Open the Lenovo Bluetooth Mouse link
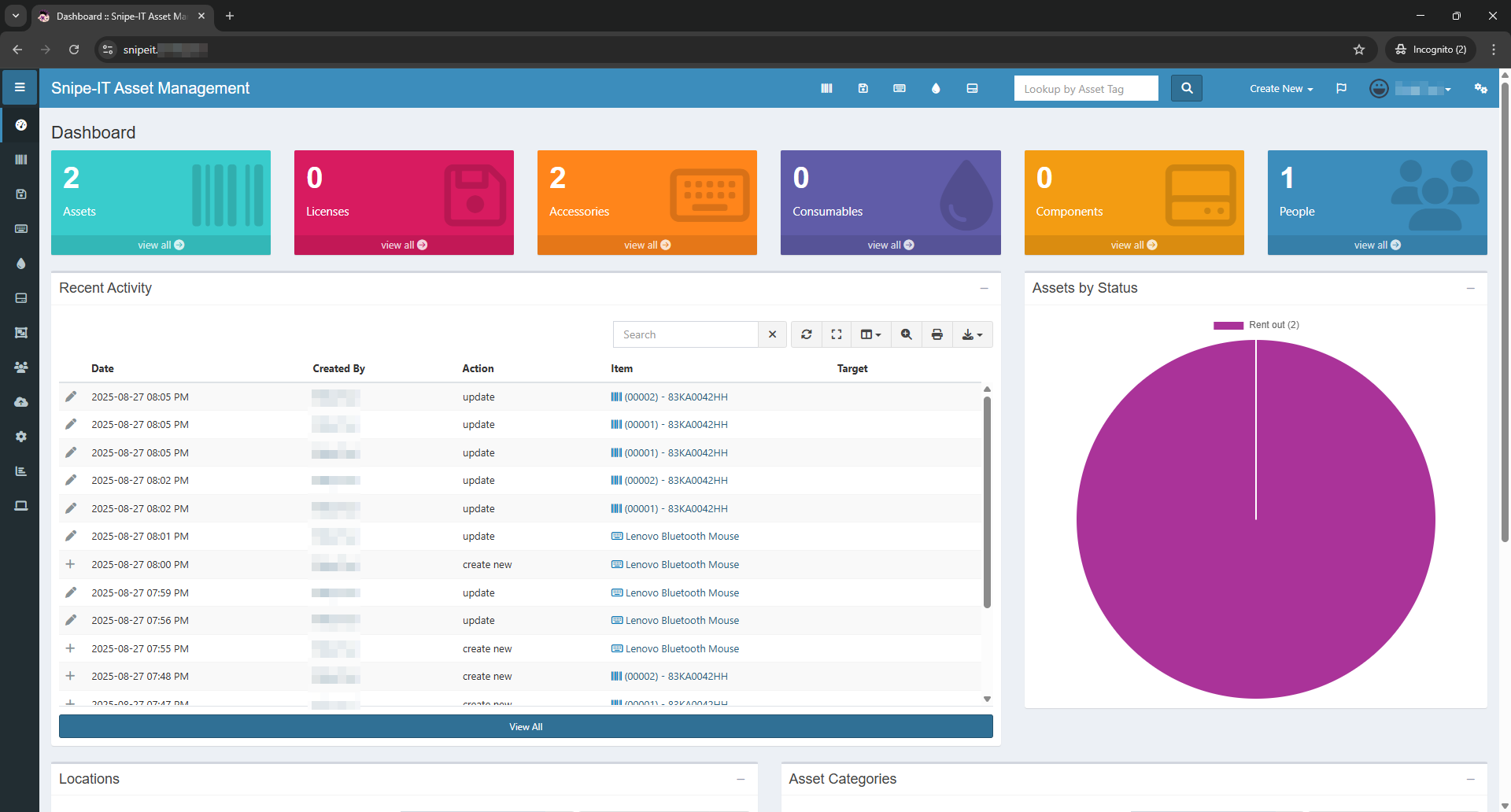 [x=682, y=537]
